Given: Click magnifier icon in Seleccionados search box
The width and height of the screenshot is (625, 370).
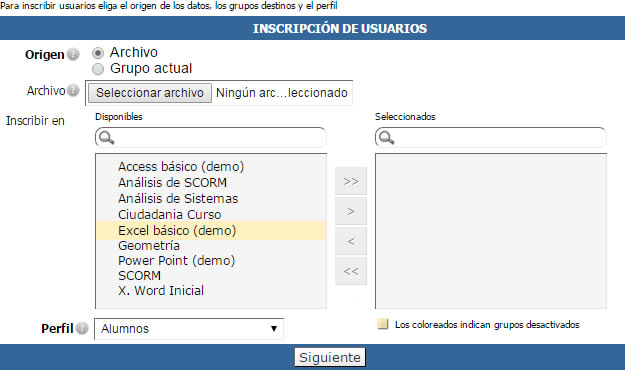Looking at the screenshot, I should tap(386, 138).
